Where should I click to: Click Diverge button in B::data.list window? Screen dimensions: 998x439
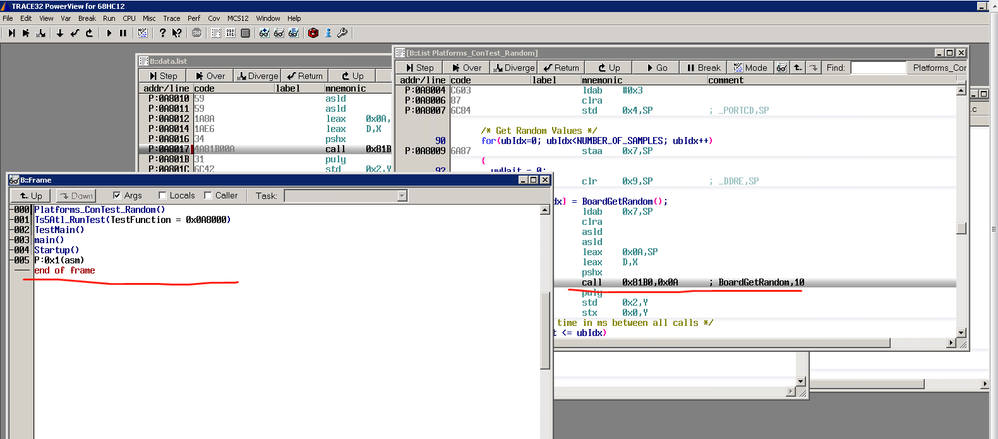257,76
